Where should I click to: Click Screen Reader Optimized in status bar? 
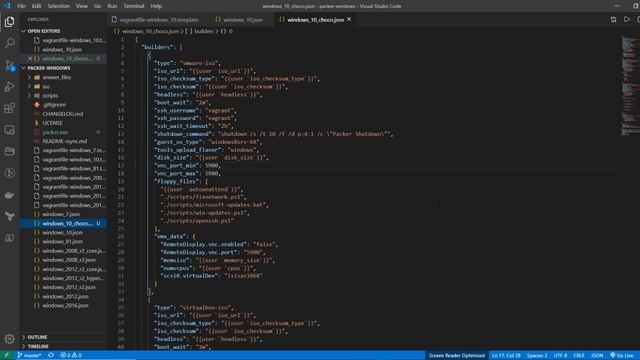[x=456, y=356]
